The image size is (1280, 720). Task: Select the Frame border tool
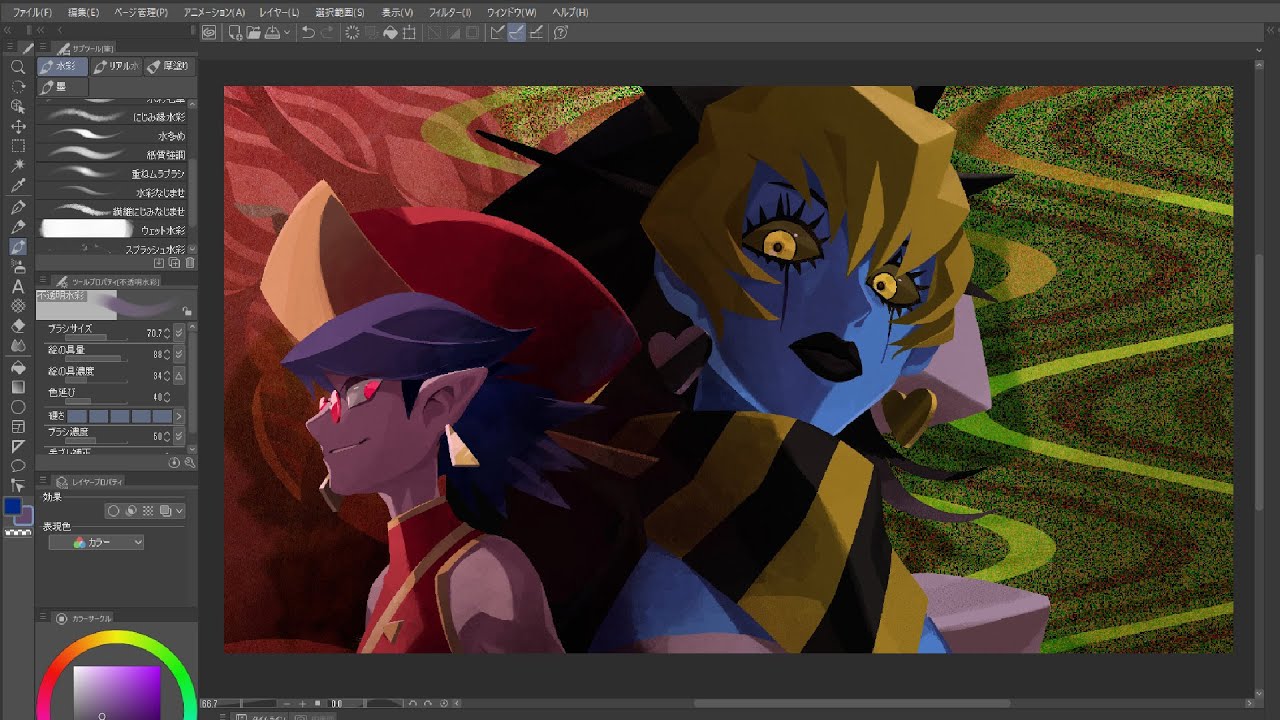coord(18,427)
